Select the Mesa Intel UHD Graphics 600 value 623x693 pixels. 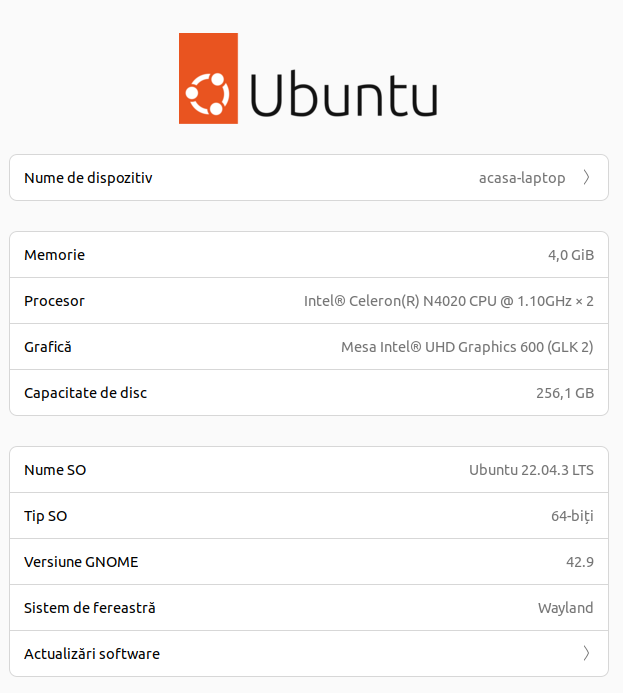click(x=467, y=347)
